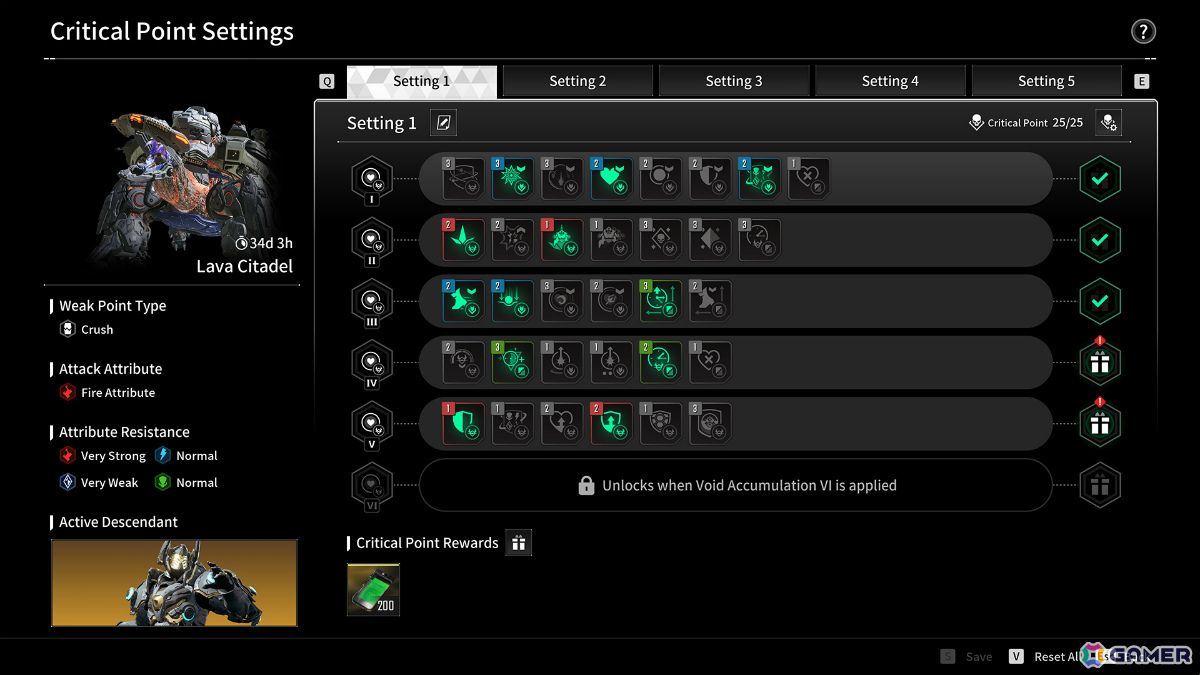Toggle the row I green checkmark
This screenshot has width=1200, height=675.
click(1100, 179)
